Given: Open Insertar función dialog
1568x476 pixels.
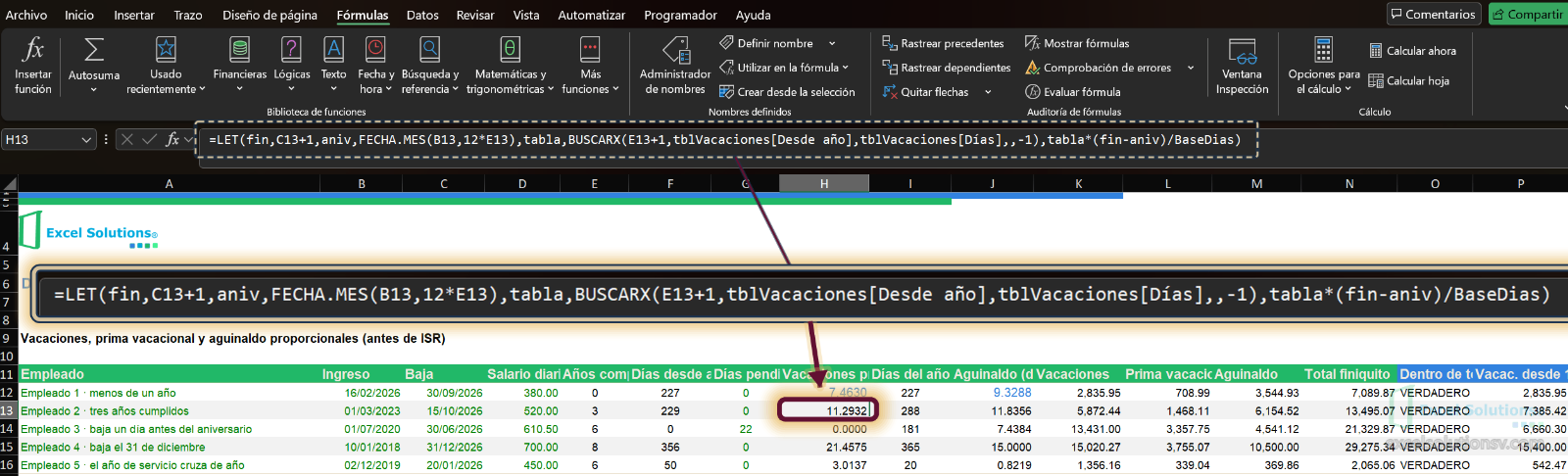Looking at the screenshot, I should point(32,65).
